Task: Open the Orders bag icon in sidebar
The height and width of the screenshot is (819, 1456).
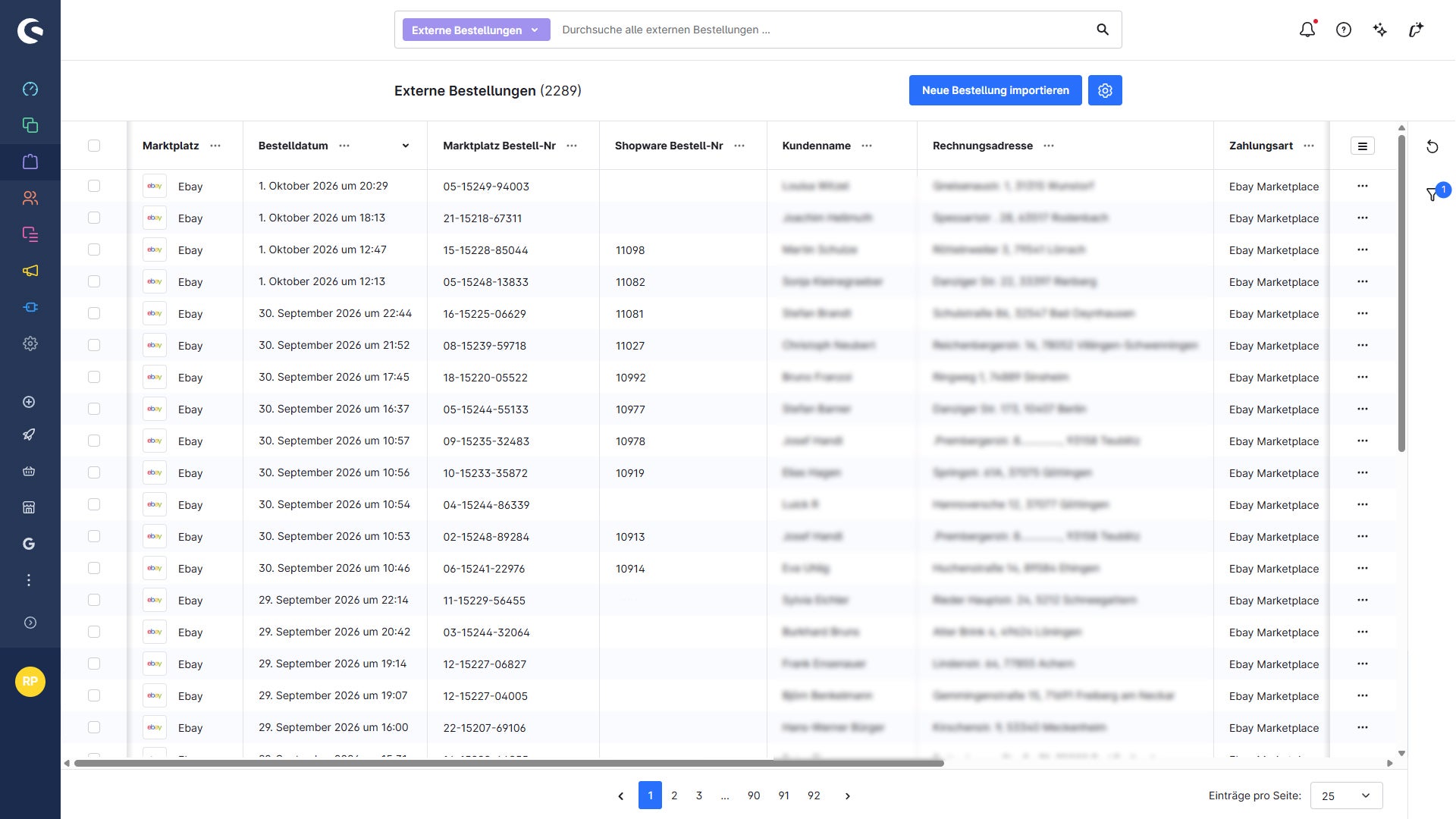Action: (x=30, y=162)
